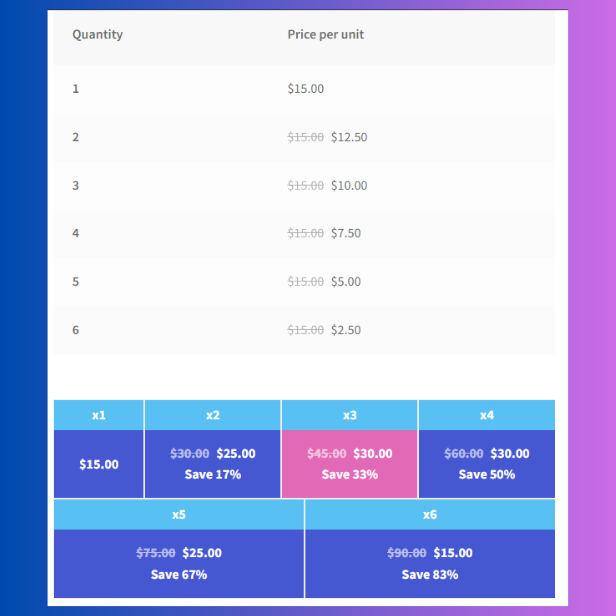Select the x3 tile header

tap(350, 415)
